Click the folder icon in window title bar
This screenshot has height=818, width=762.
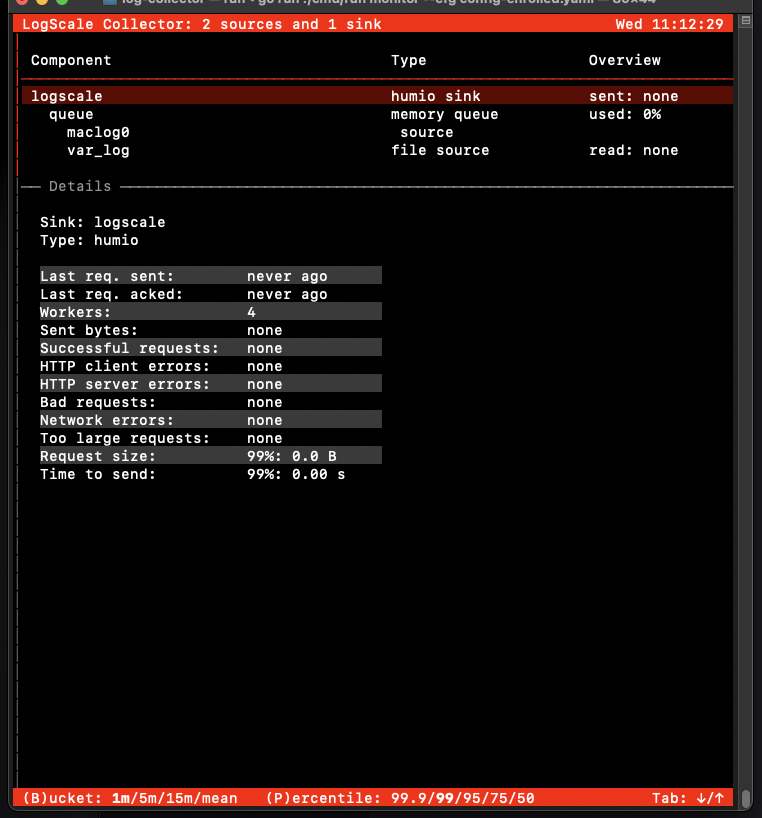110,3
